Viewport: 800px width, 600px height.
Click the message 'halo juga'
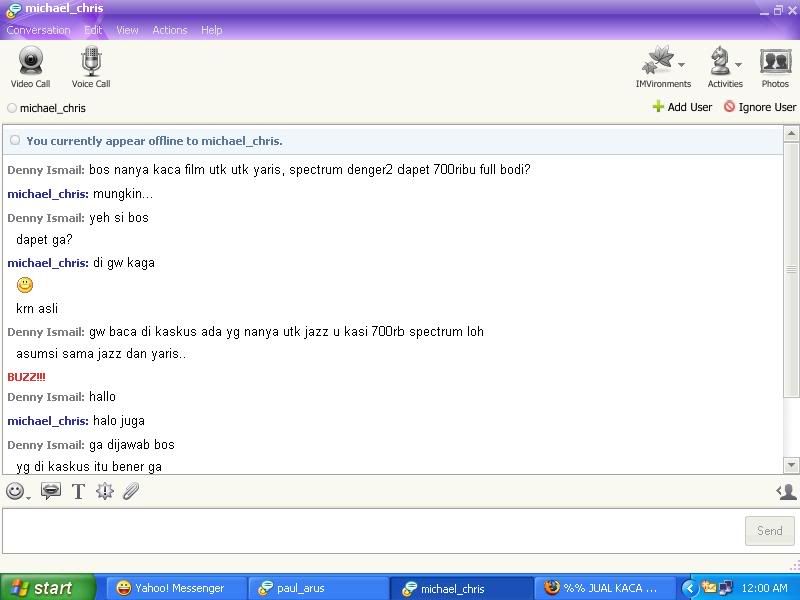click(119, 421)
